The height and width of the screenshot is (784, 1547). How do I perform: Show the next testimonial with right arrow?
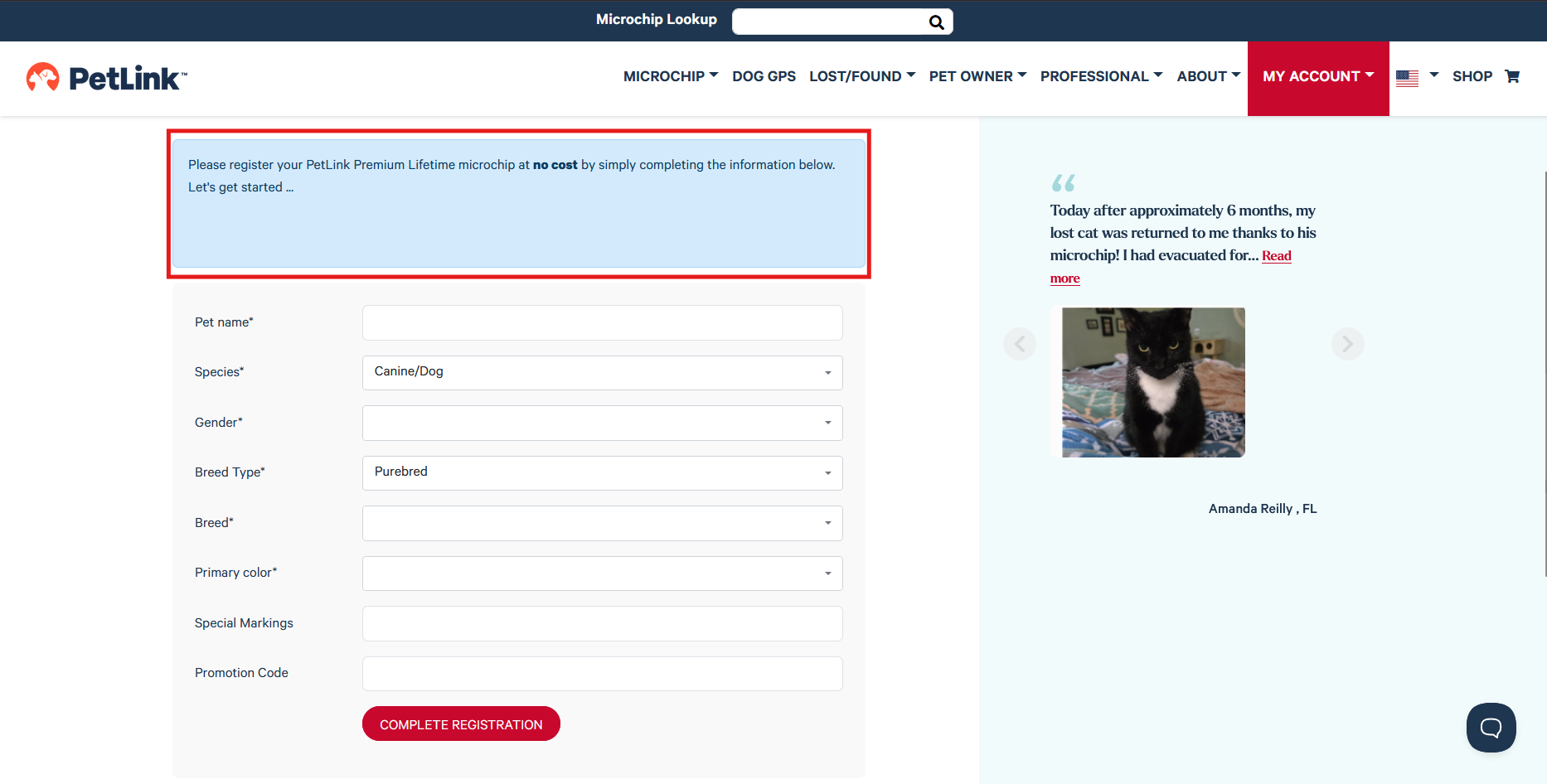(1347, 343)
